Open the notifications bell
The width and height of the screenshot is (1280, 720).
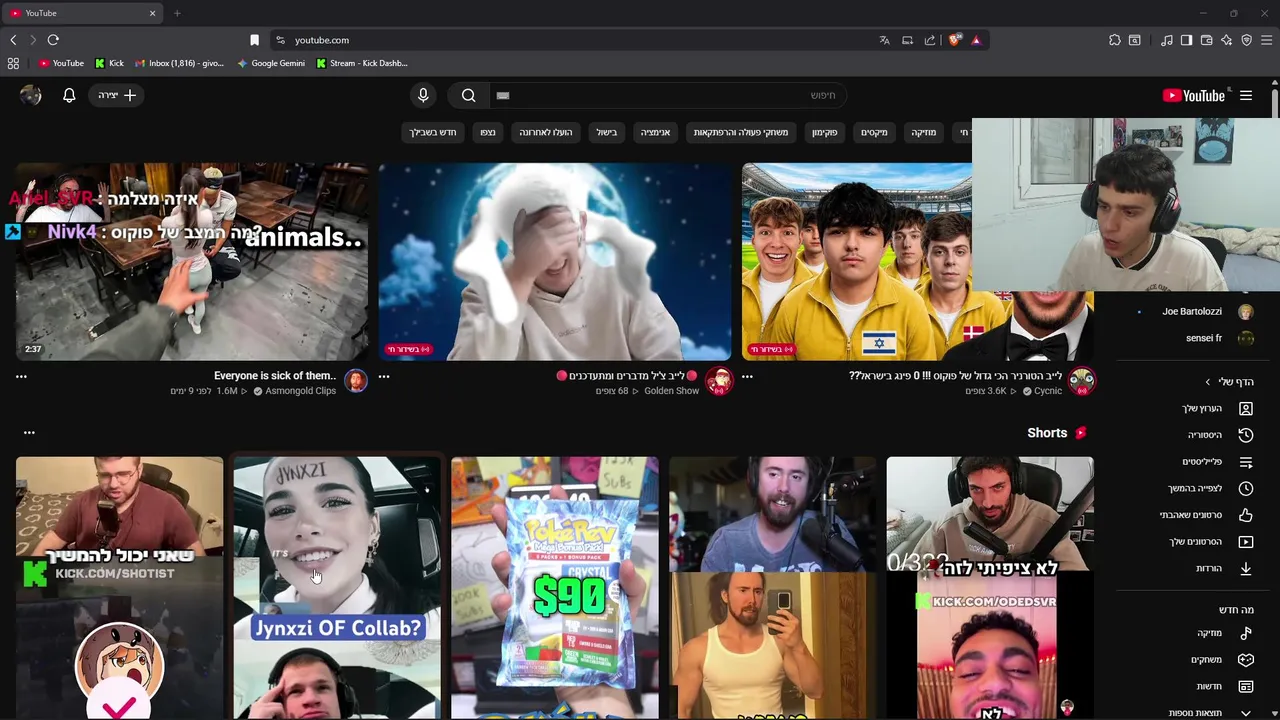click(x=69, y=95)
